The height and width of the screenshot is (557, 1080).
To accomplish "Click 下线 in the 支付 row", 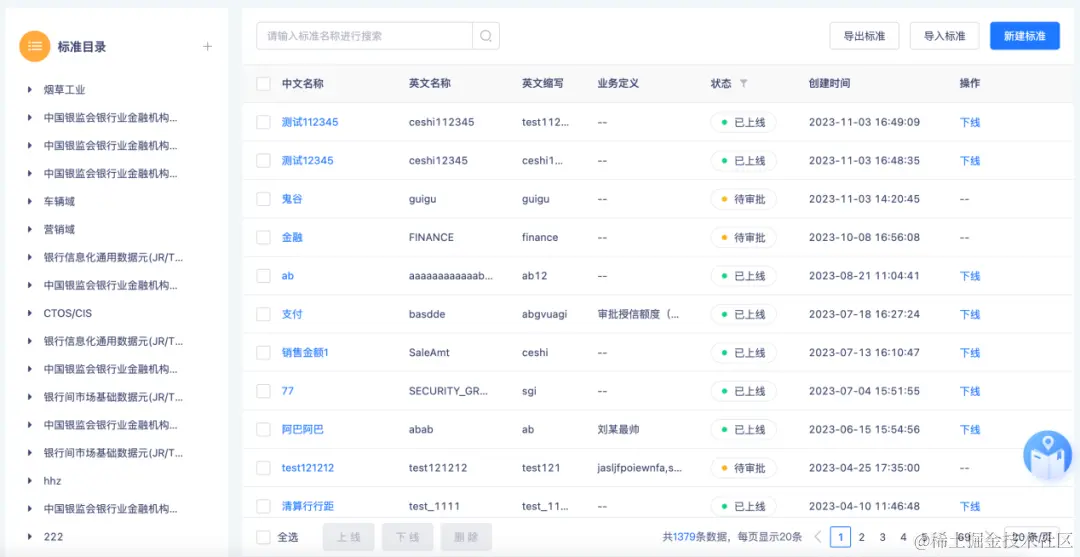I will click(x=970, y=315).
